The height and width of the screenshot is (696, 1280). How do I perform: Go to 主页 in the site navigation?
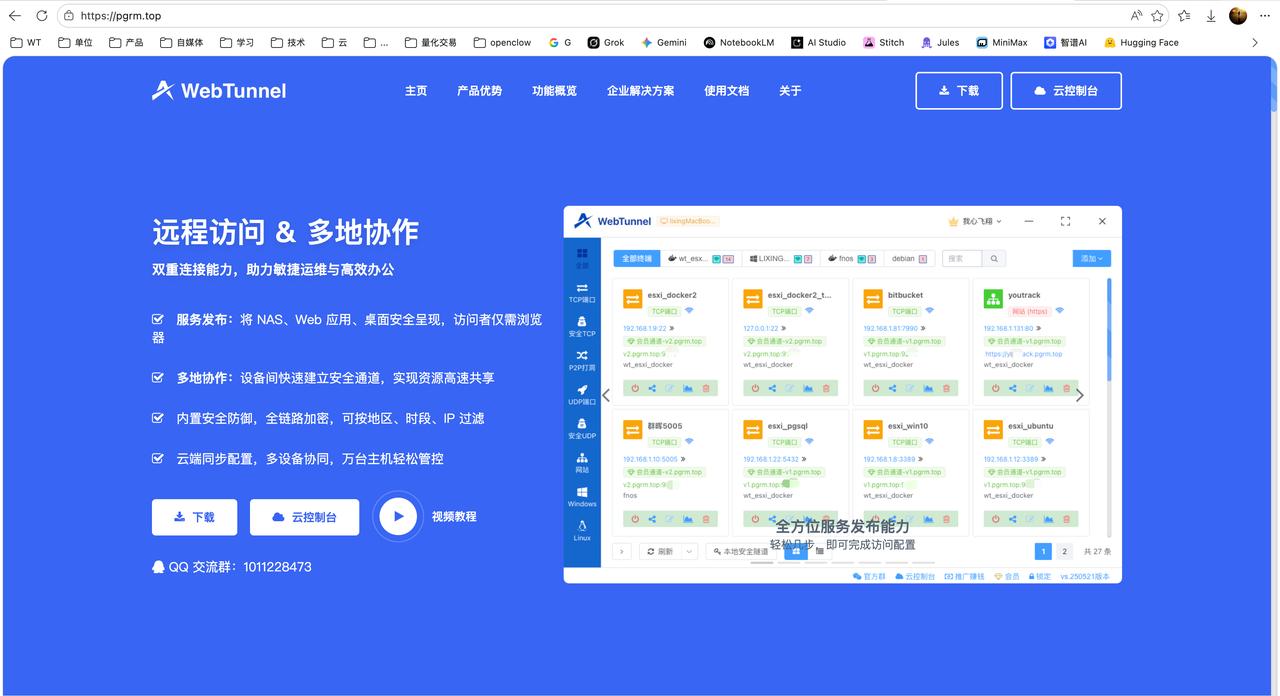416,91
